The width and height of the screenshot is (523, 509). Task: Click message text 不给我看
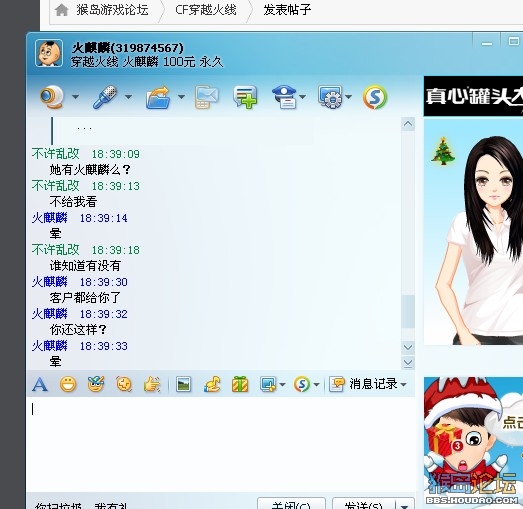point(73,202)
